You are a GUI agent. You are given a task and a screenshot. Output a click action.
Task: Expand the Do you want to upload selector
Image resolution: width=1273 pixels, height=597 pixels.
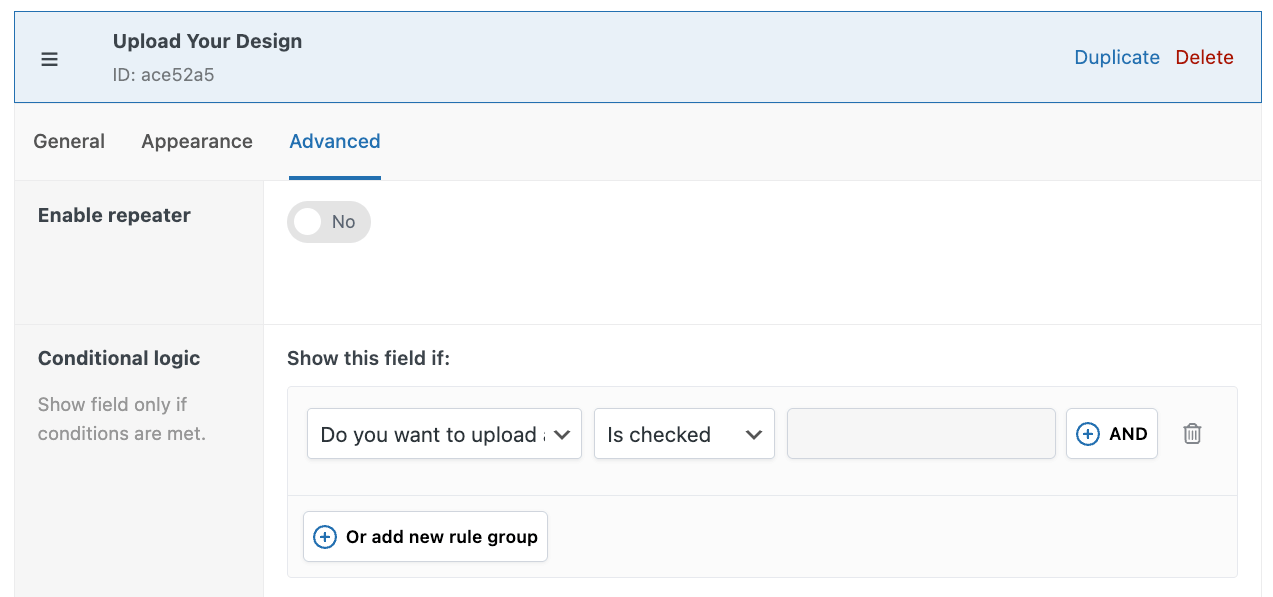[444, 433]
